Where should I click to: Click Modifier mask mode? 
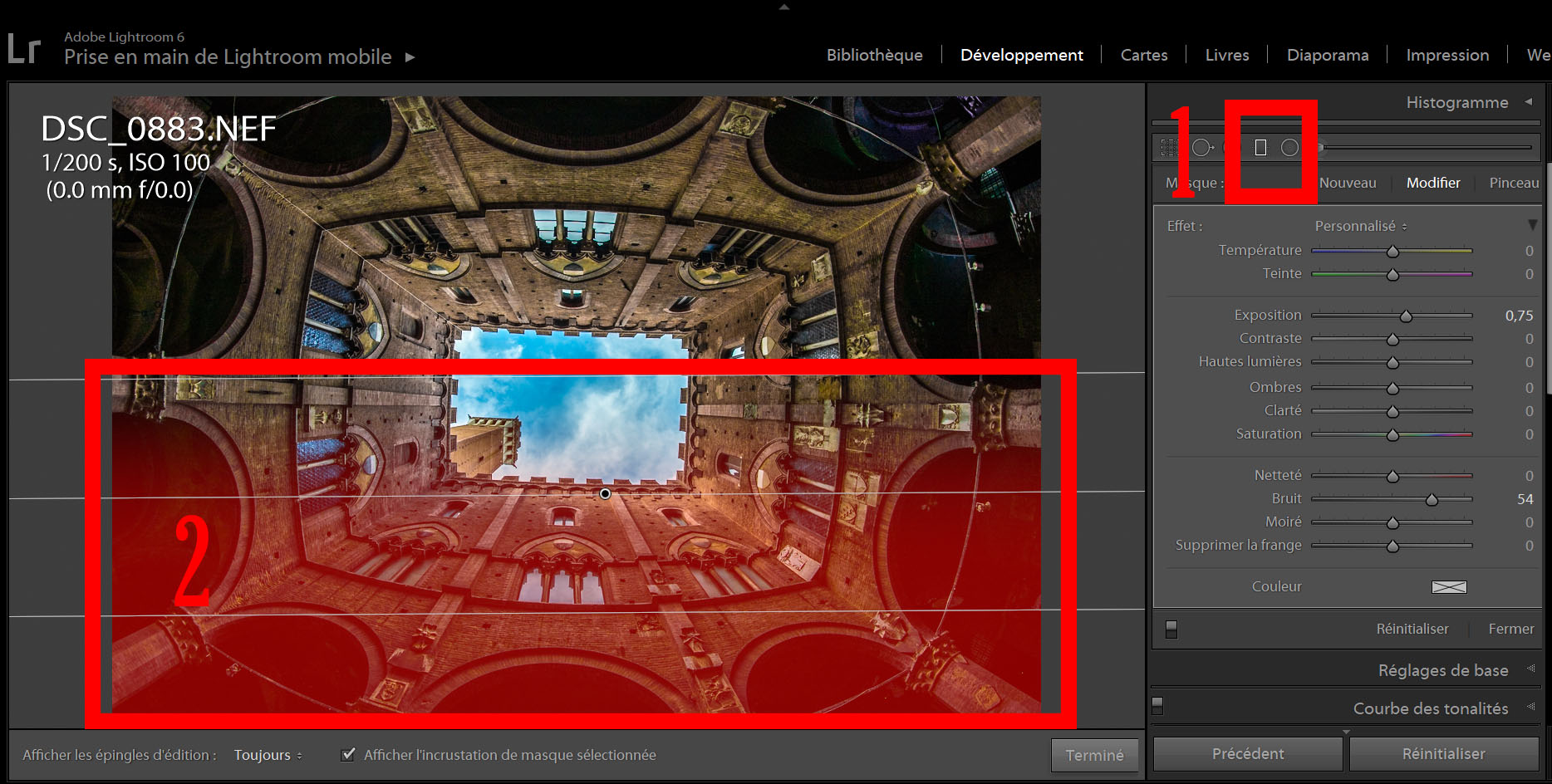tap(1433, 183)
